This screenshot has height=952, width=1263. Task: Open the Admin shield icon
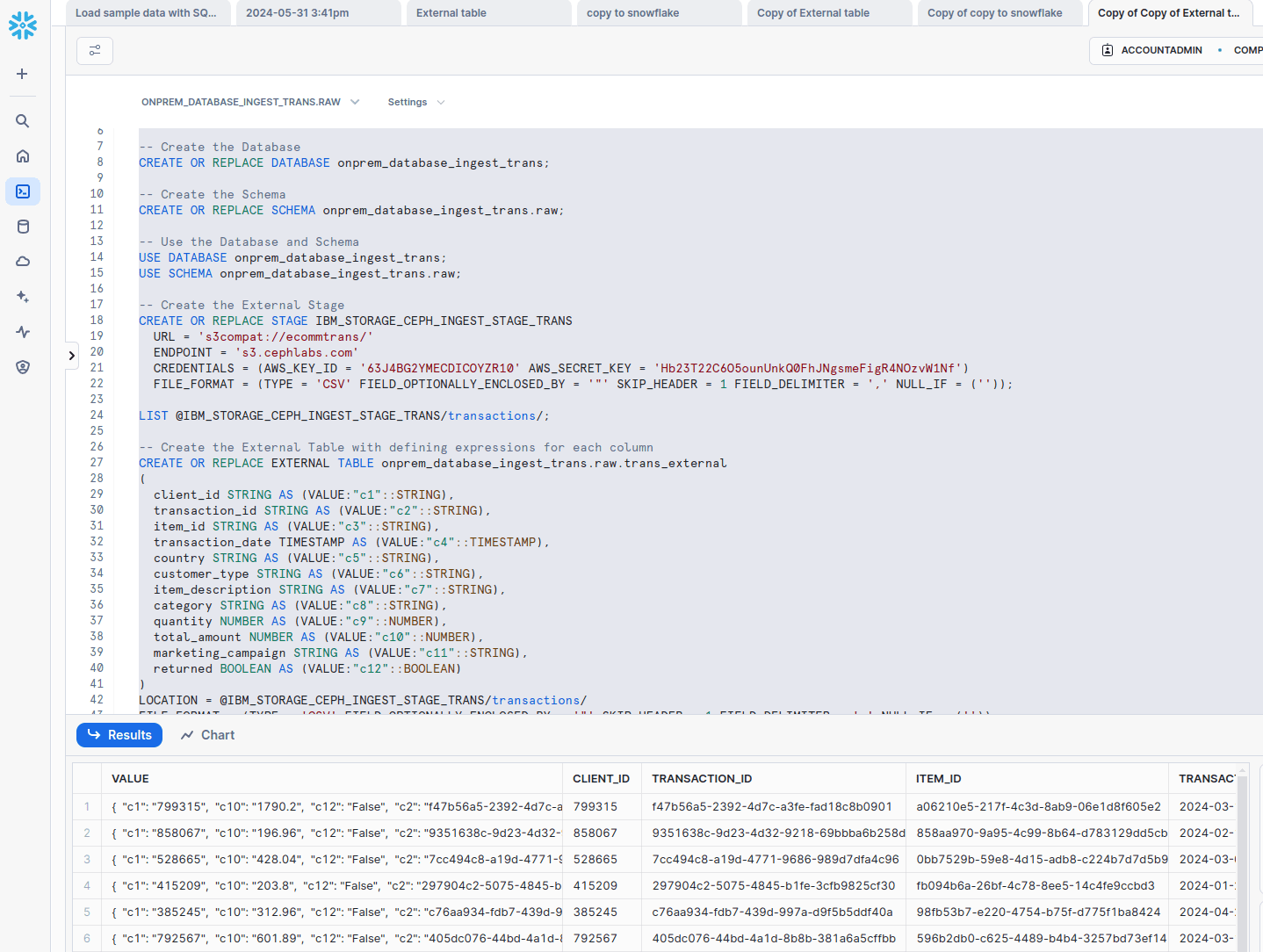23,367
